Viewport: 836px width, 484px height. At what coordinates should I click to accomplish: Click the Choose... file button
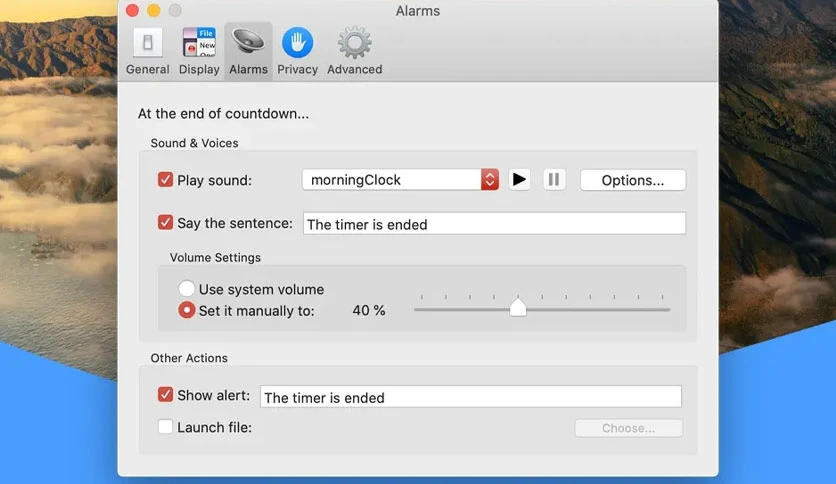[629, 428]
